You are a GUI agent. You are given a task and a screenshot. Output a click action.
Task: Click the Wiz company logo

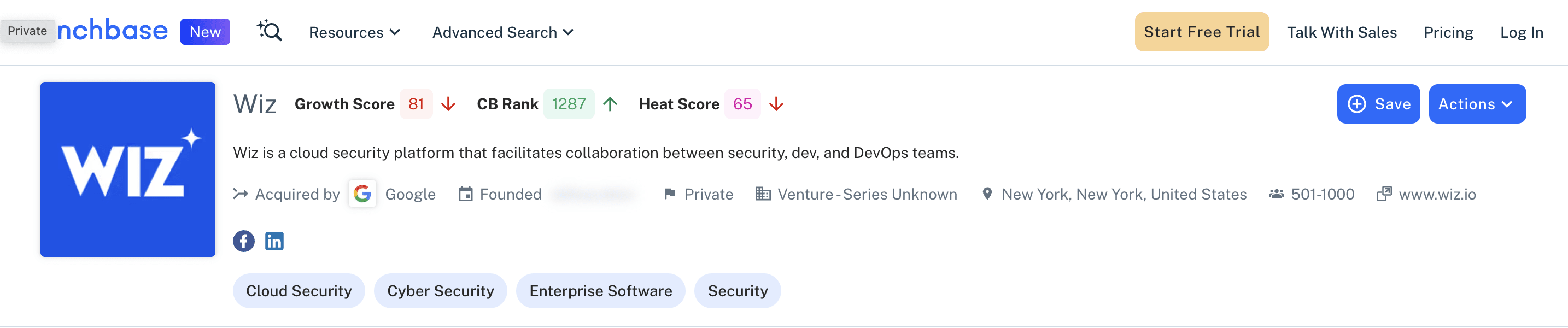tap(128, 169)
